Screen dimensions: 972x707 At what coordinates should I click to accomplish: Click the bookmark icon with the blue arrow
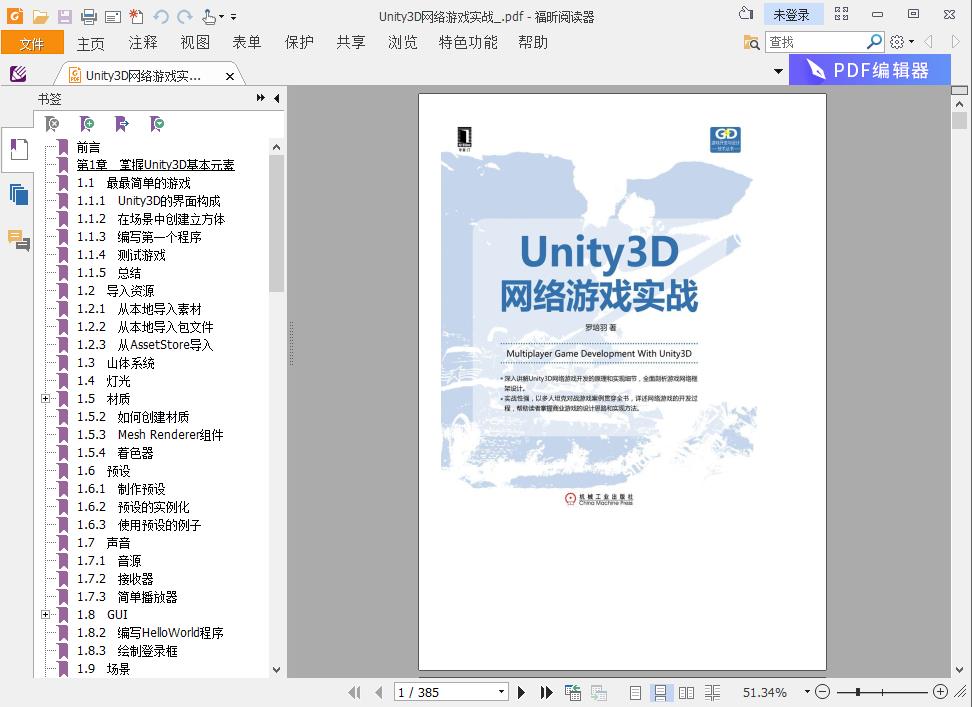tap(122, 124)
